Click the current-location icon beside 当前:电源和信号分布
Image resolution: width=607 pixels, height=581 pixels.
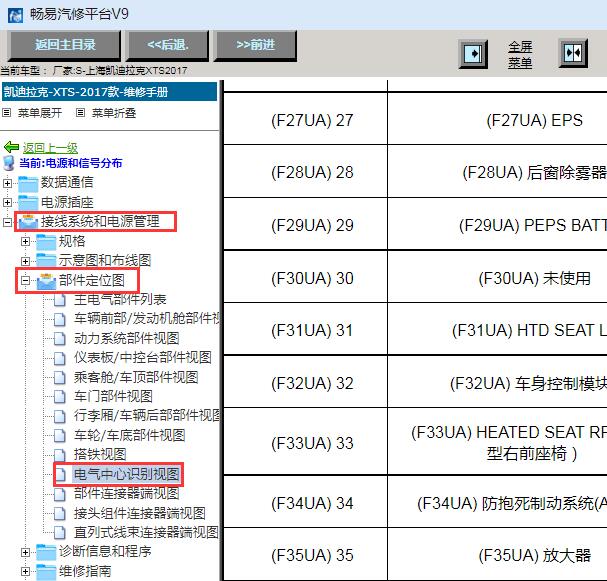9,163
